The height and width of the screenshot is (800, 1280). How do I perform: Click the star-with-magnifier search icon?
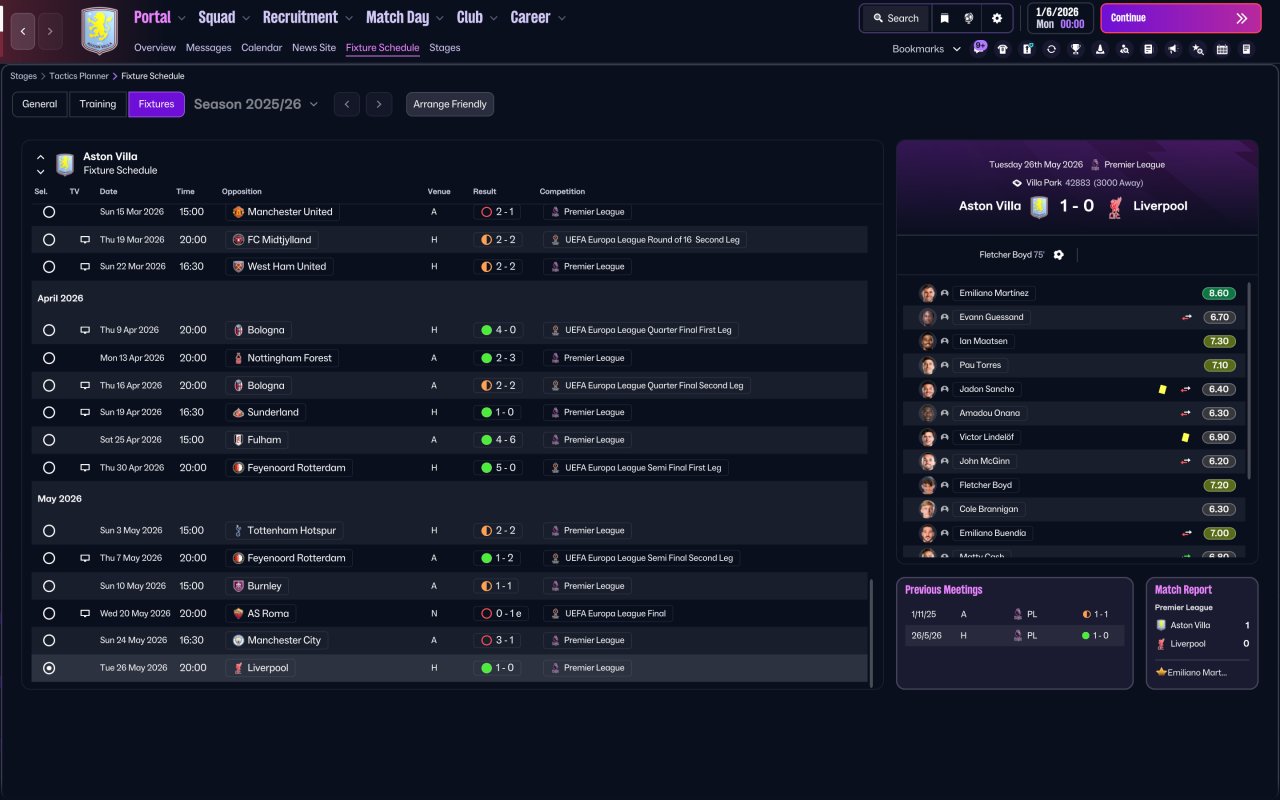point(1198,49)
